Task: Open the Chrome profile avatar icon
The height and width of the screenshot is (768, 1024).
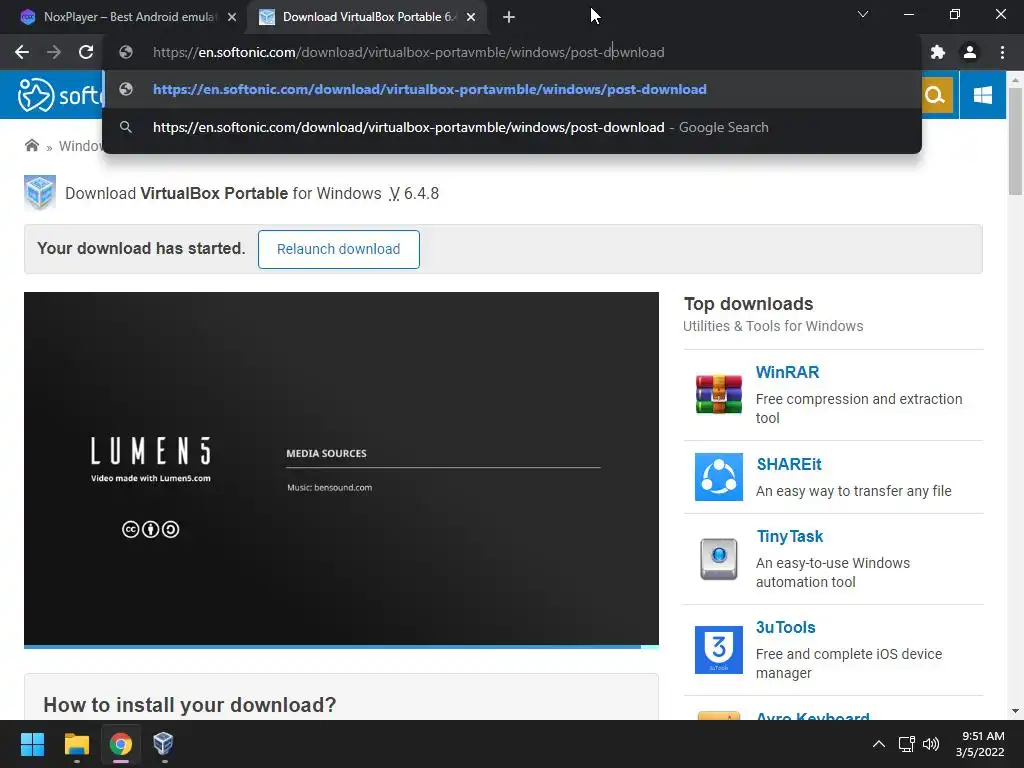Action: [x=970, y=52]
